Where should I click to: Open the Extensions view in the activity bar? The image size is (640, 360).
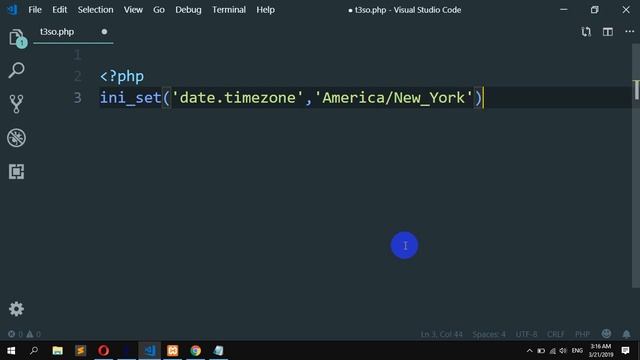coord(16,171)
